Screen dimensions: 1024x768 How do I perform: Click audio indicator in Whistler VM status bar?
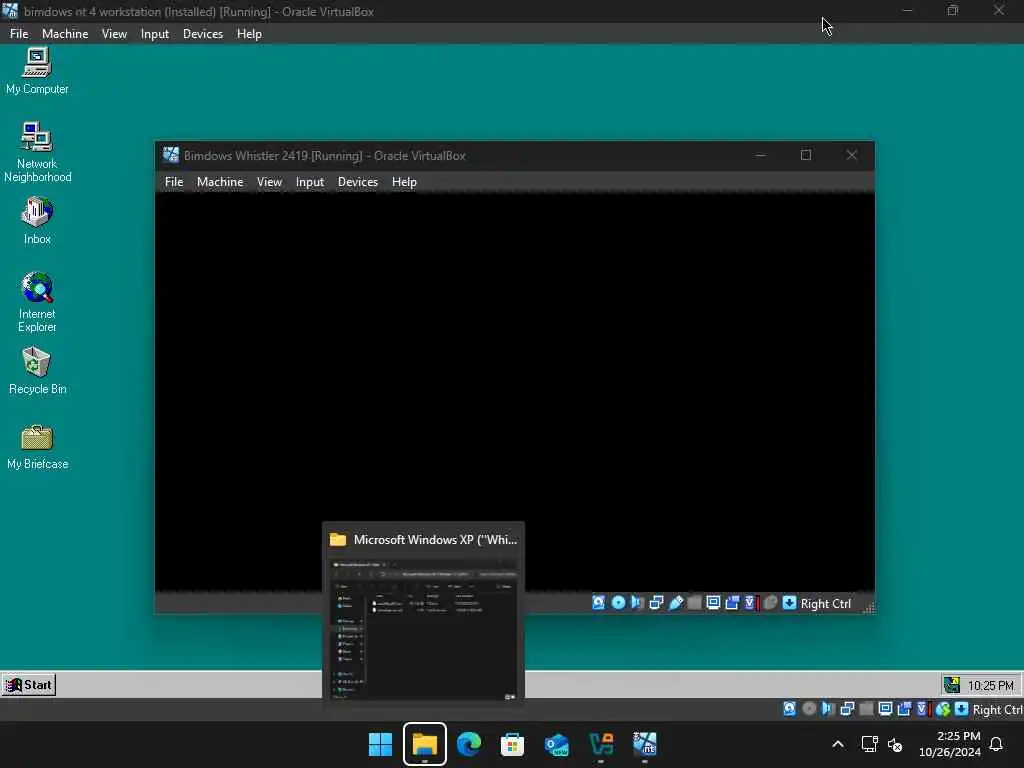[x=637, y=603]
